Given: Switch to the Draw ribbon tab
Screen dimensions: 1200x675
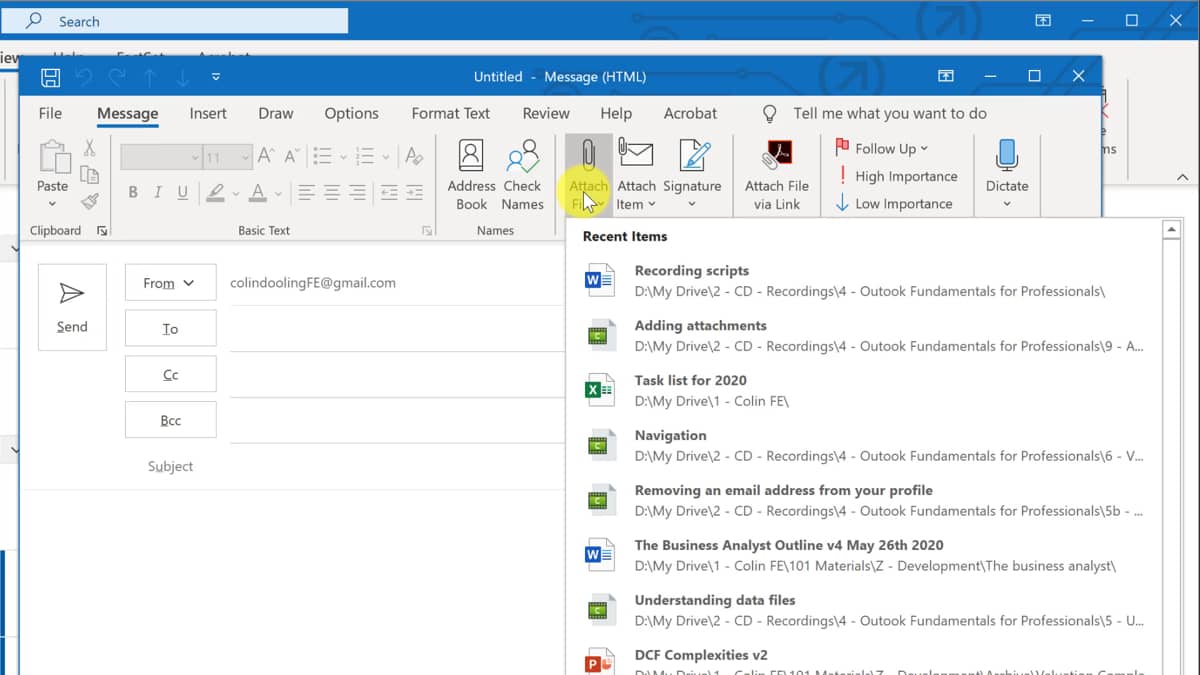Looking at the screenshot, I should 276,114.
